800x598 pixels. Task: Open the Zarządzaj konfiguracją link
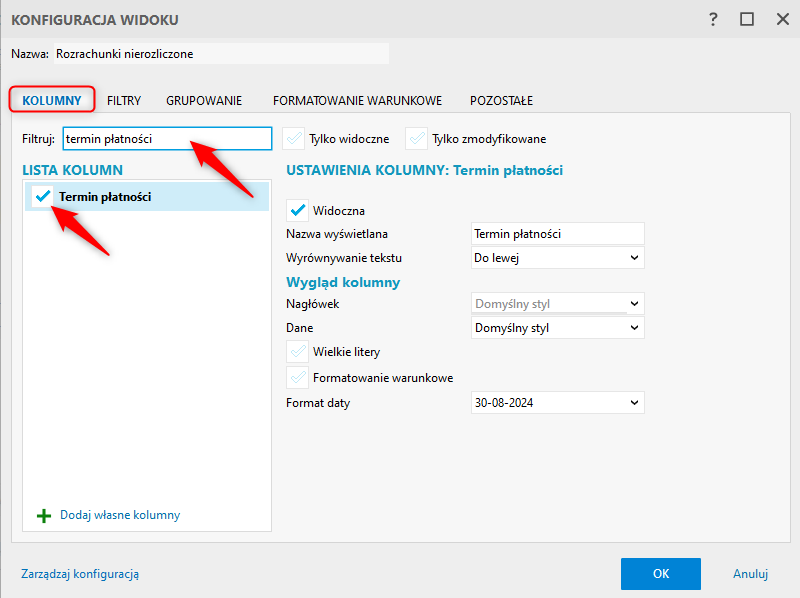click(80, 574)
